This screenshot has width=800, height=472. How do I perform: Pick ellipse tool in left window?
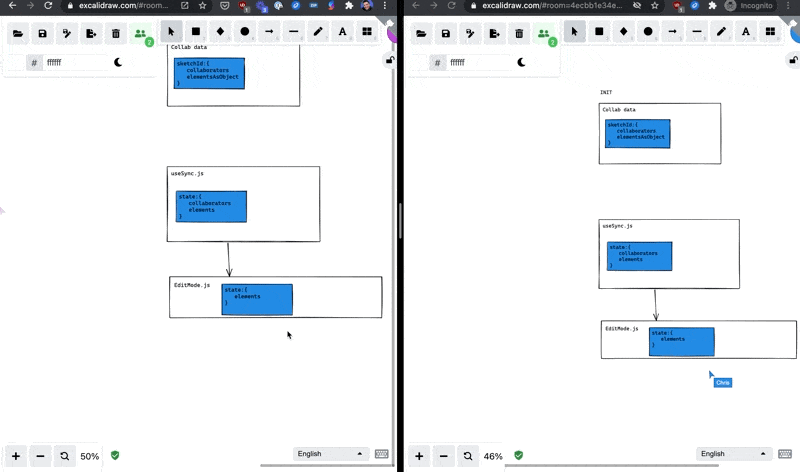click(x=244, y=32)
